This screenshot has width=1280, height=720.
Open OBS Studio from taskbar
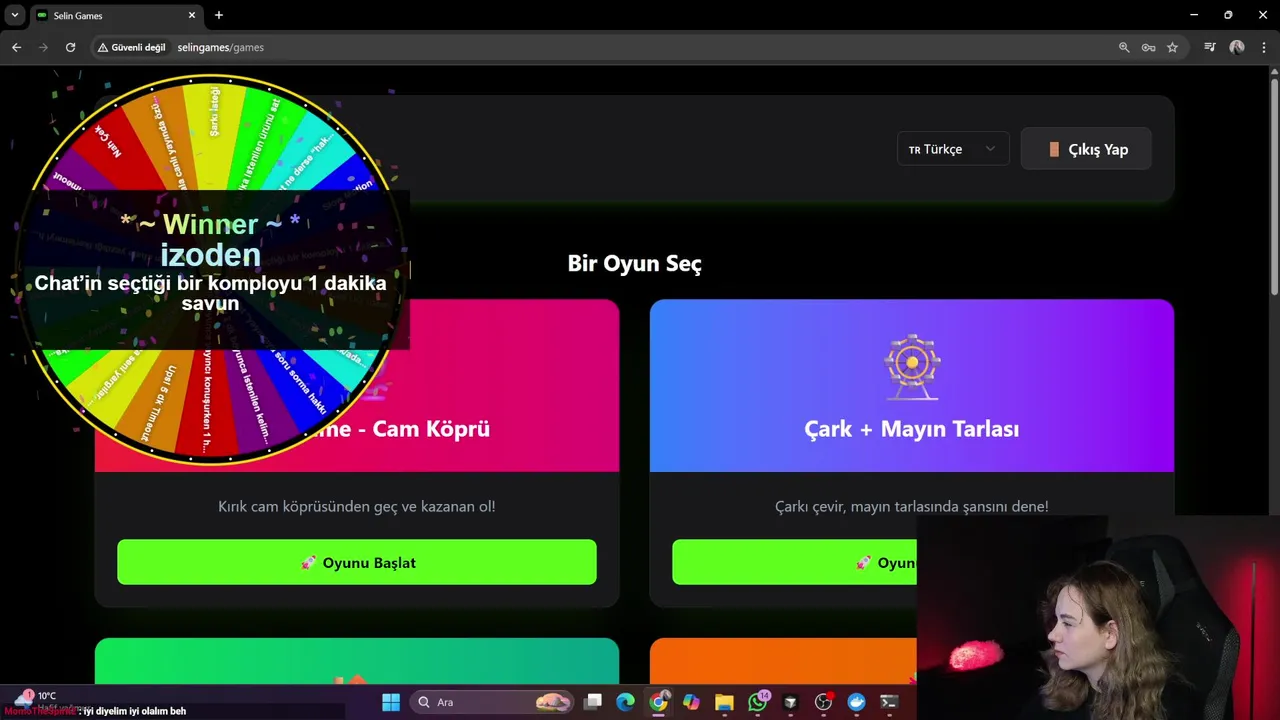823,702
